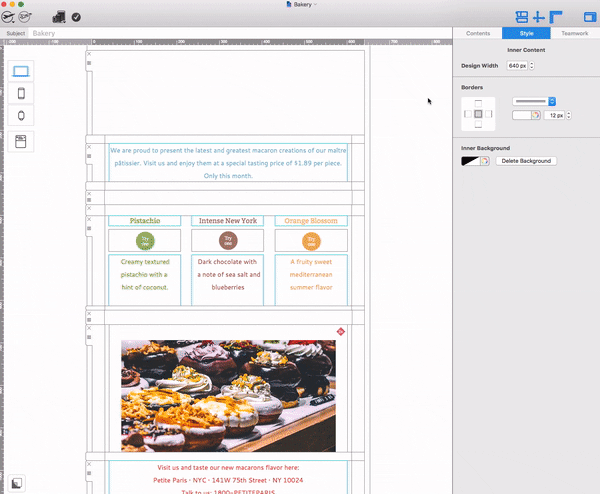
Task: Toggle the right border selector
Action: point(489,114)
